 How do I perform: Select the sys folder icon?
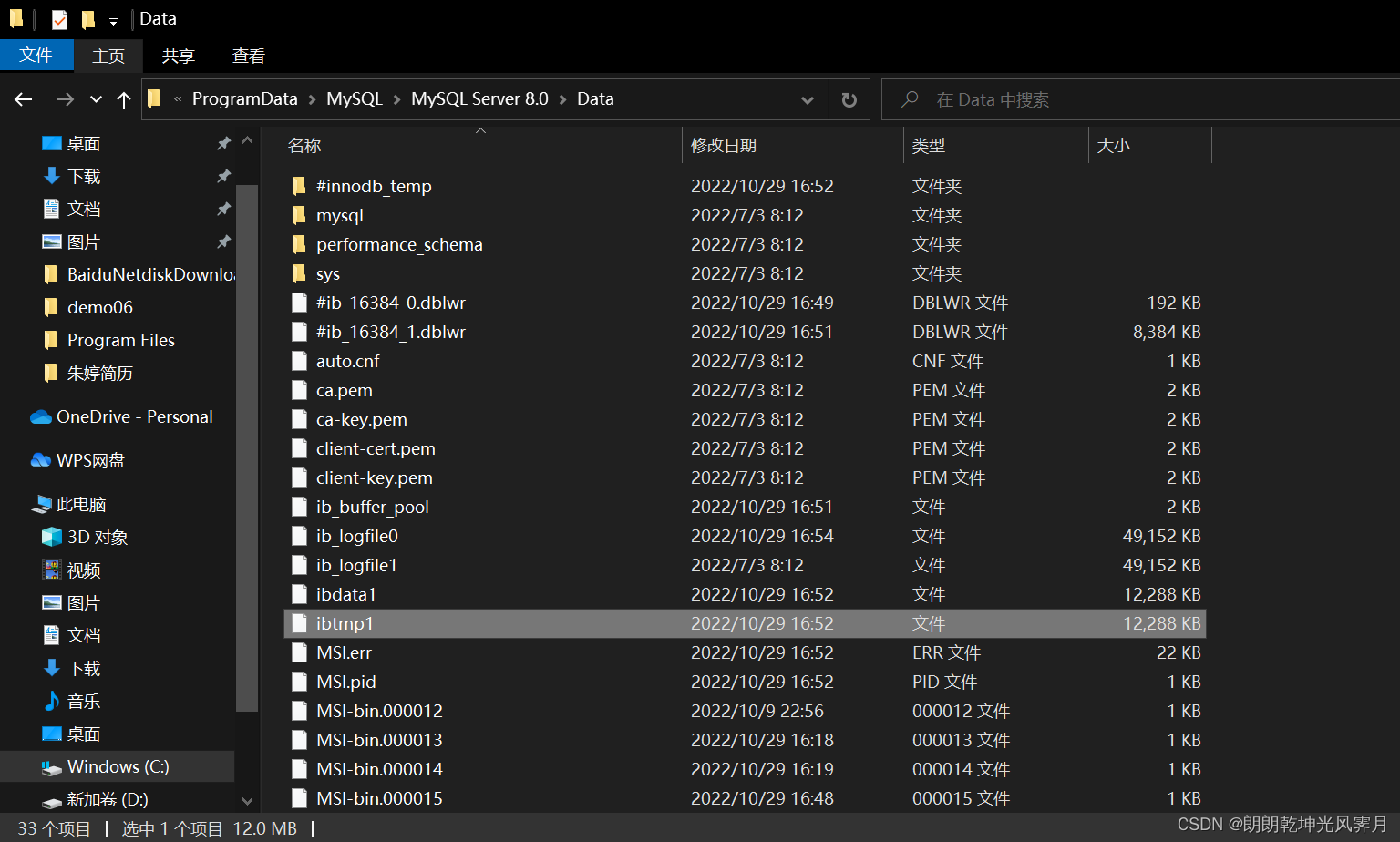(x=299, y=273)
